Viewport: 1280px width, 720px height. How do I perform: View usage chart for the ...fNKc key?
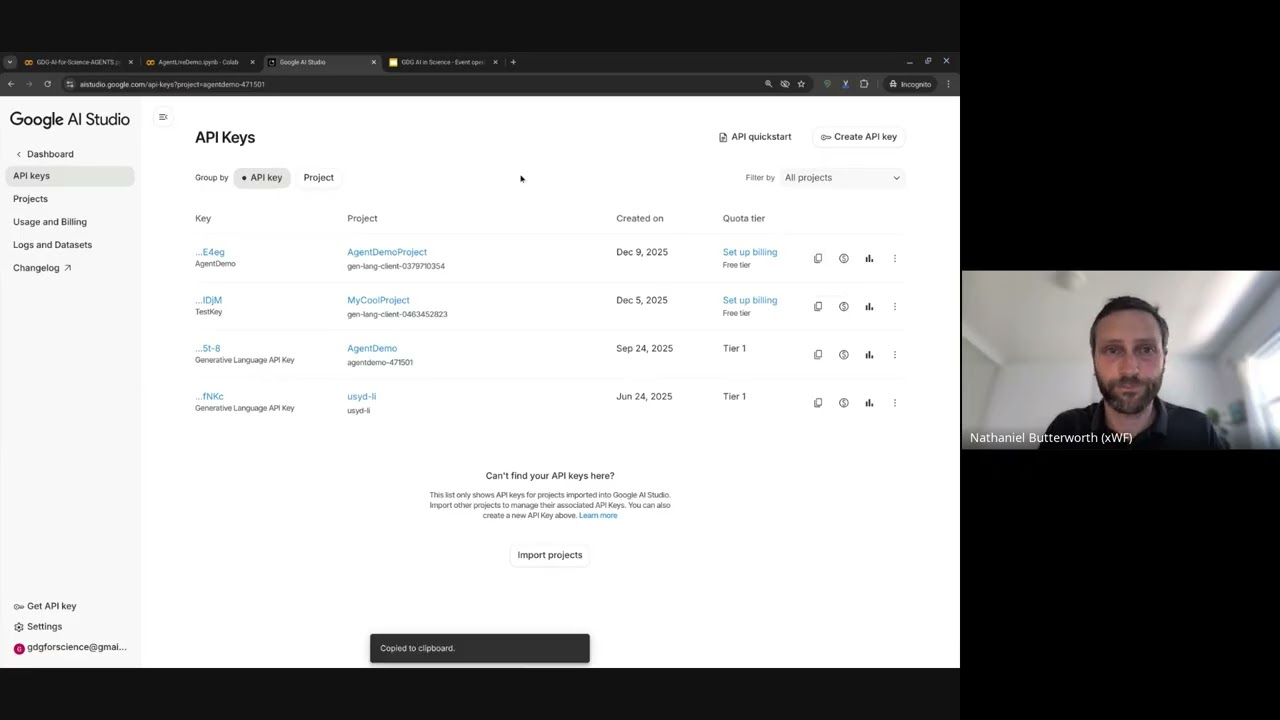pyautogui.click(x=869, y=403)
